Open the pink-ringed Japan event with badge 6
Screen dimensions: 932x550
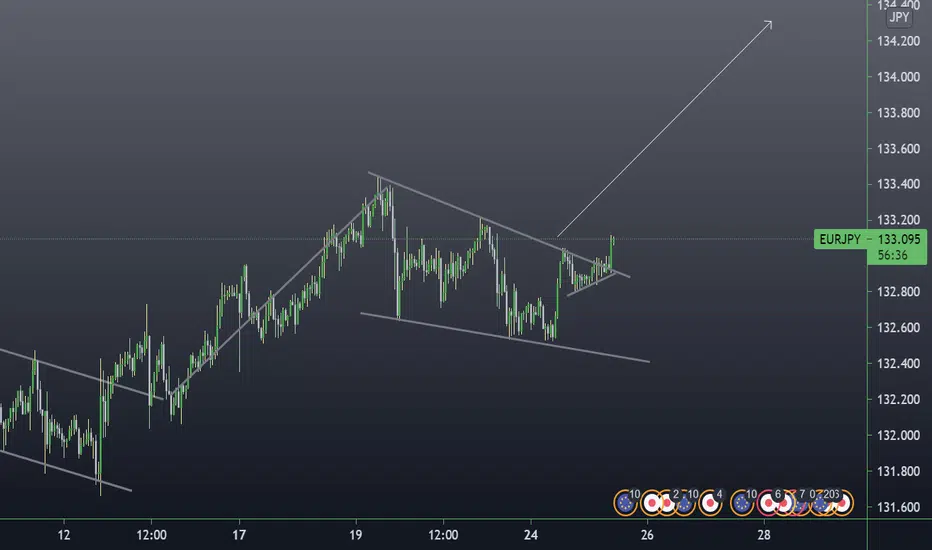(767, 503)
